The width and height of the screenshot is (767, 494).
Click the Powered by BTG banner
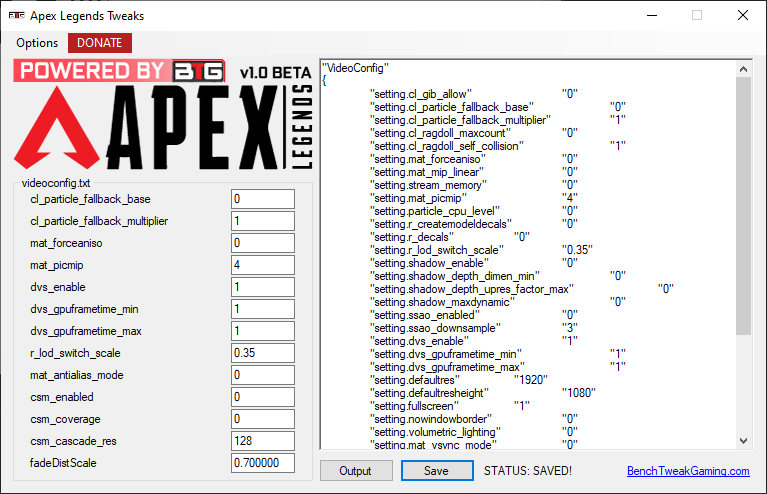pyautogui.click(x=119, y=71)
